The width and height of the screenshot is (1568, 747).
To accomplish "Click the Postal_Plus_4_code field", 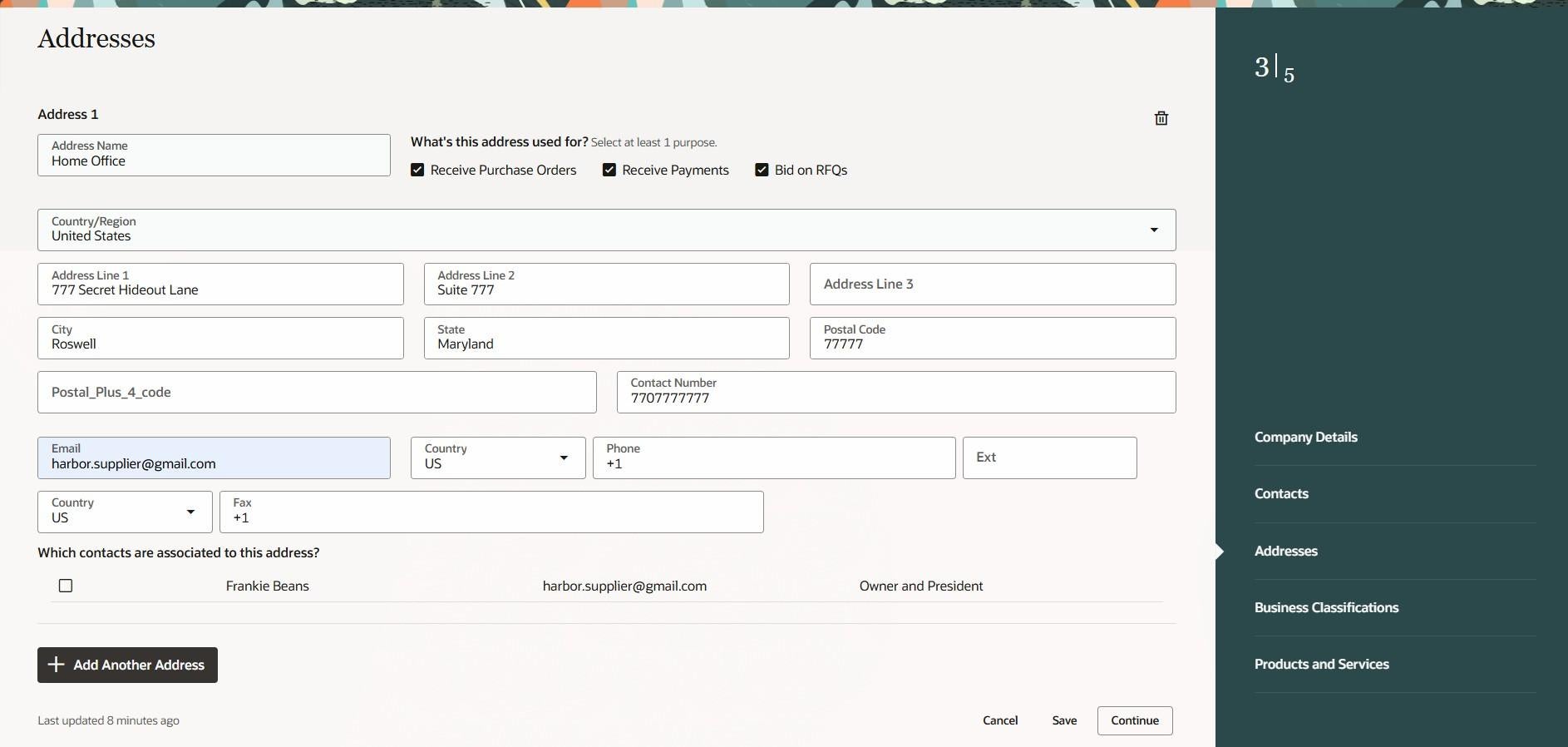I will click(317, 392).
